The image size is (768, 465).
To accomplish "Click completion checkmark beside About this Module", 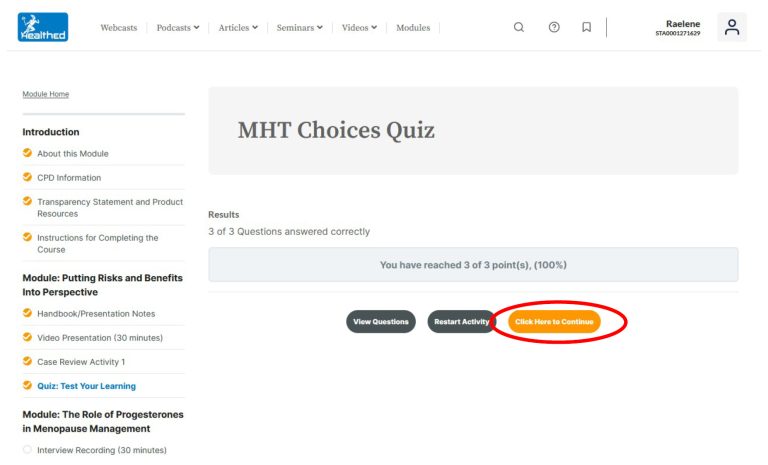I will click(x=27, y=153).
